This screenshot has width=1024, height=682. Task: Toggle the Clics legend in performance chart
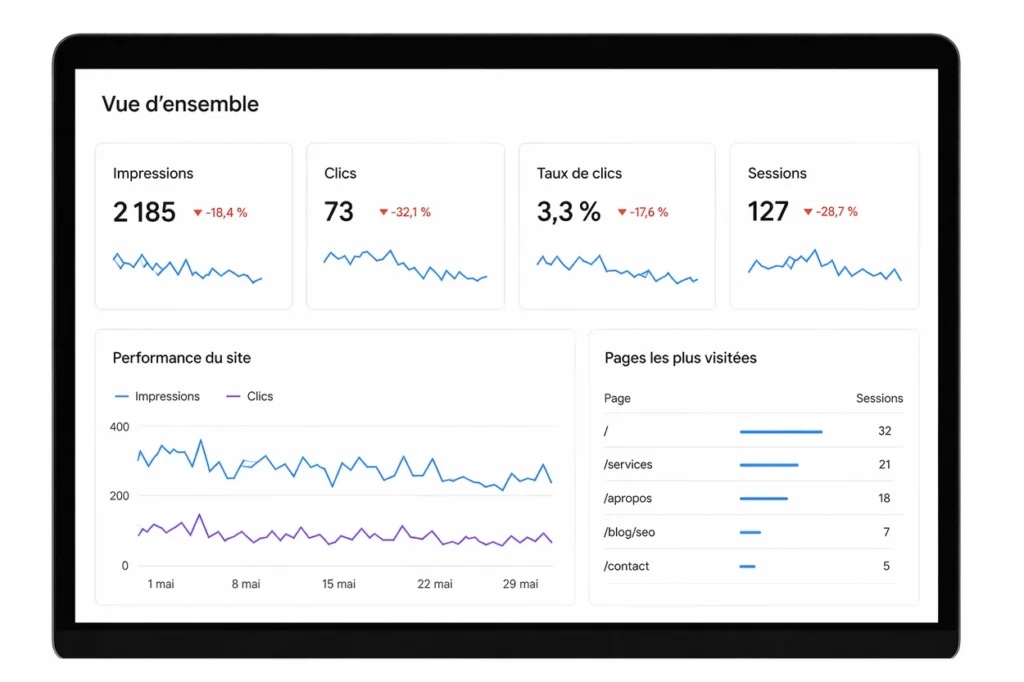pos(249,397)
